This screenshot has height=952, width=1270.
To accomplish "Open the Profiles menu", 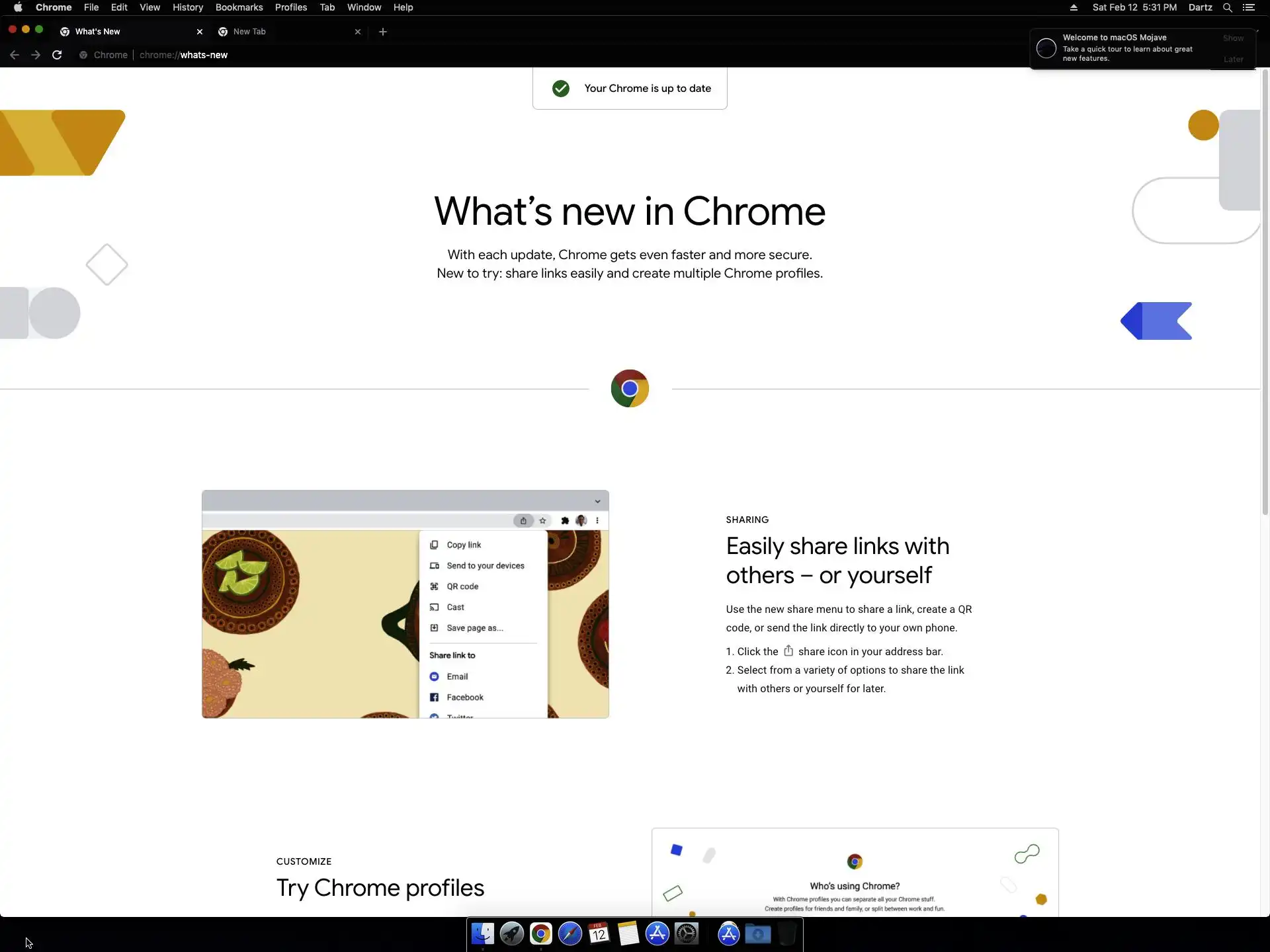I will tap(290, 7).
